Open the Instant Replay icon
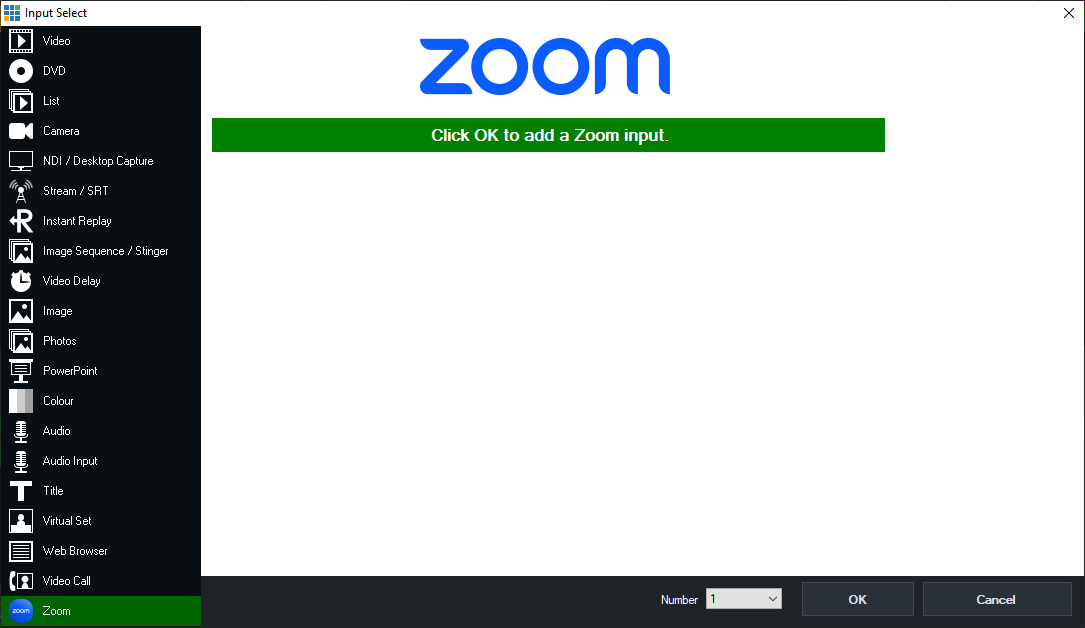Screen dimensions: 1085x628 click(x=21, y=221)
